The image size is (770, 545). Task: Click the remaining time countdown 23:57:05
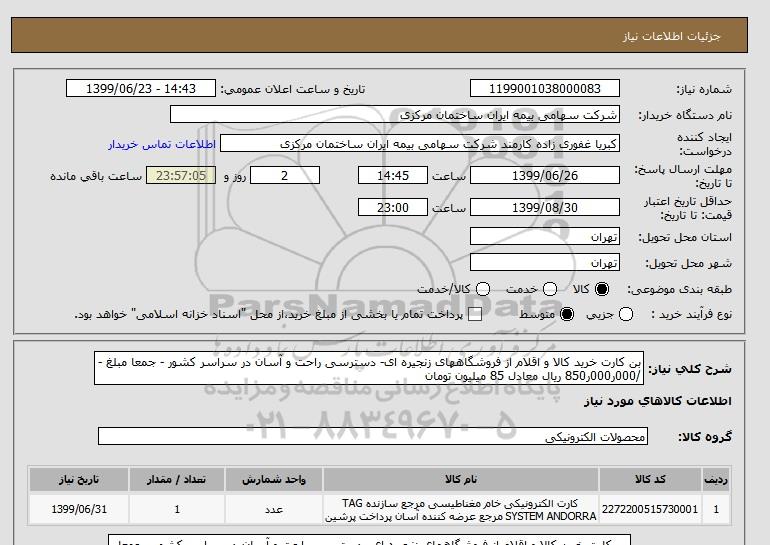tap(181, 175)
